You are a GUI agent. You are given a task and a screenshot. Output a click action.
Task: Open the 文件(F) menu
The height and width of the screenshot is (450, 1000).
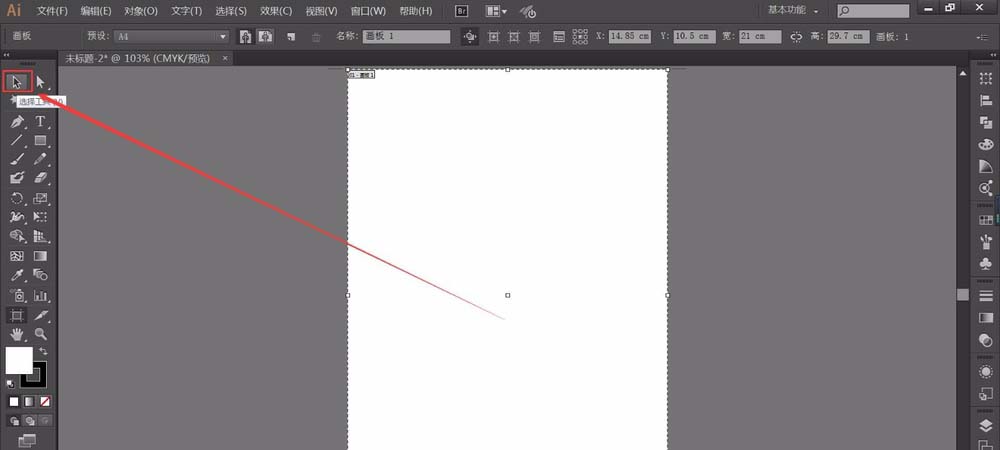point(52,11)
